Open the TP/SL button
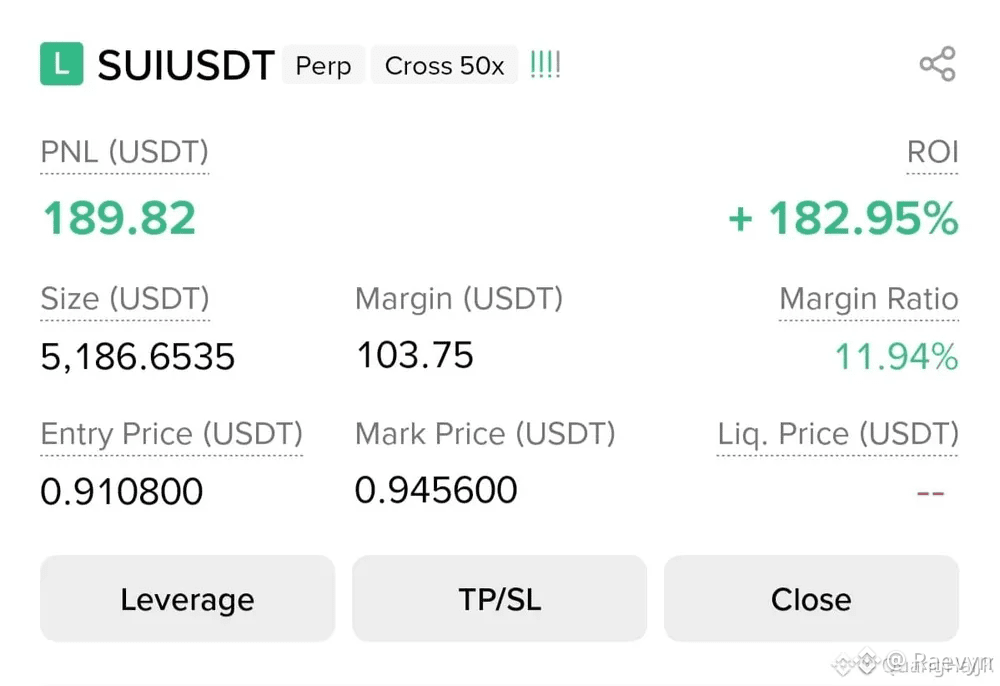 [x=499, y=598]
